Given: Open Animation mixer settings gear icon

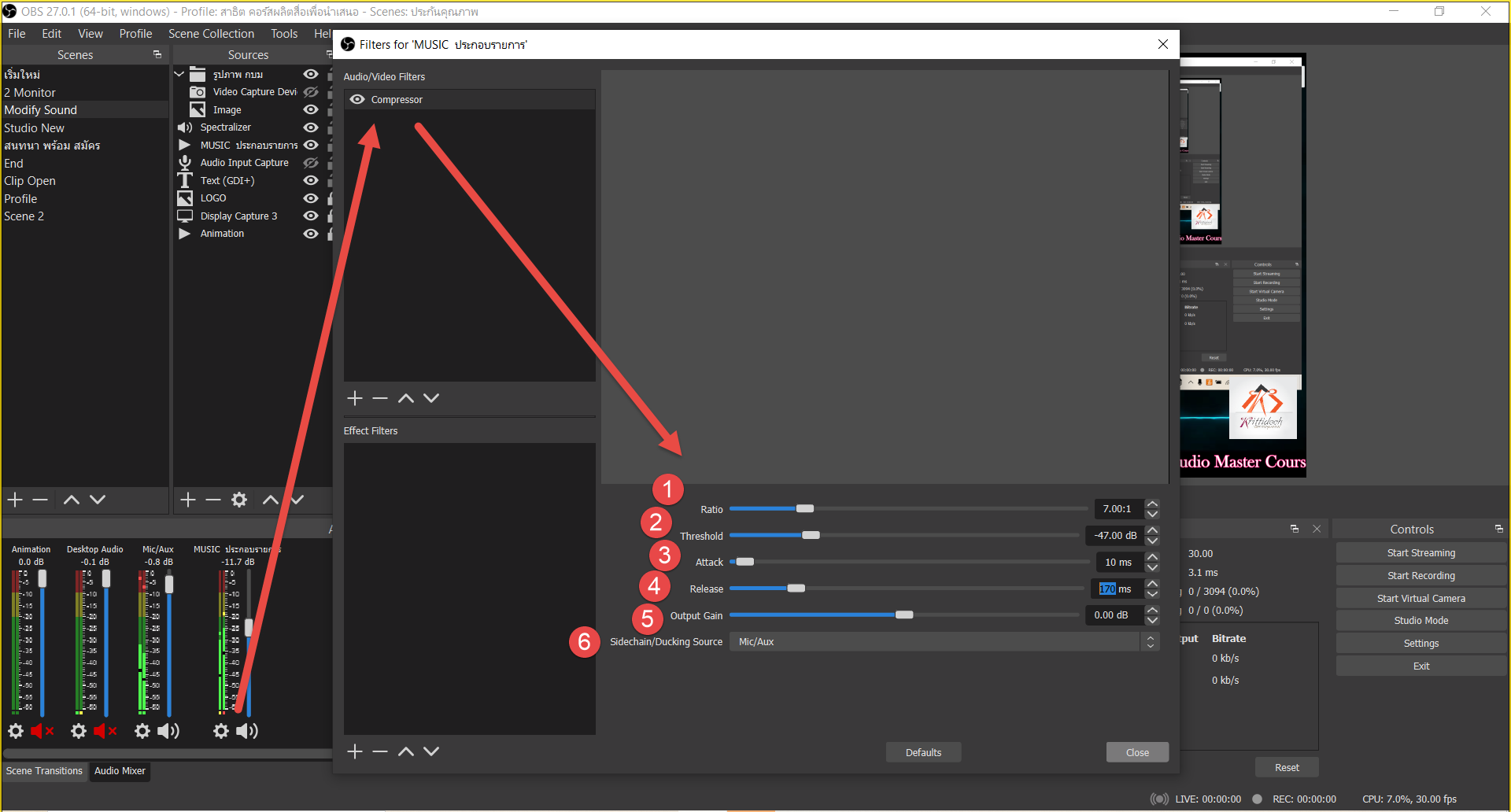Looking at the screenshot, I should (16, 731).
